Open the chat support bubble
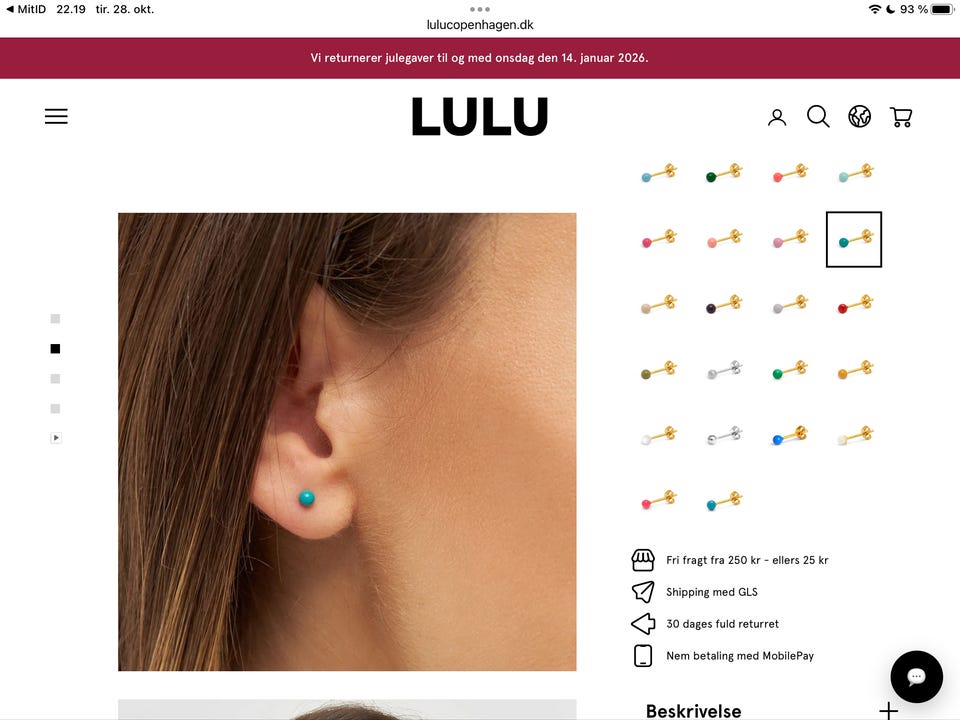Viewport: 960px width, 720px height. (917, 677)
